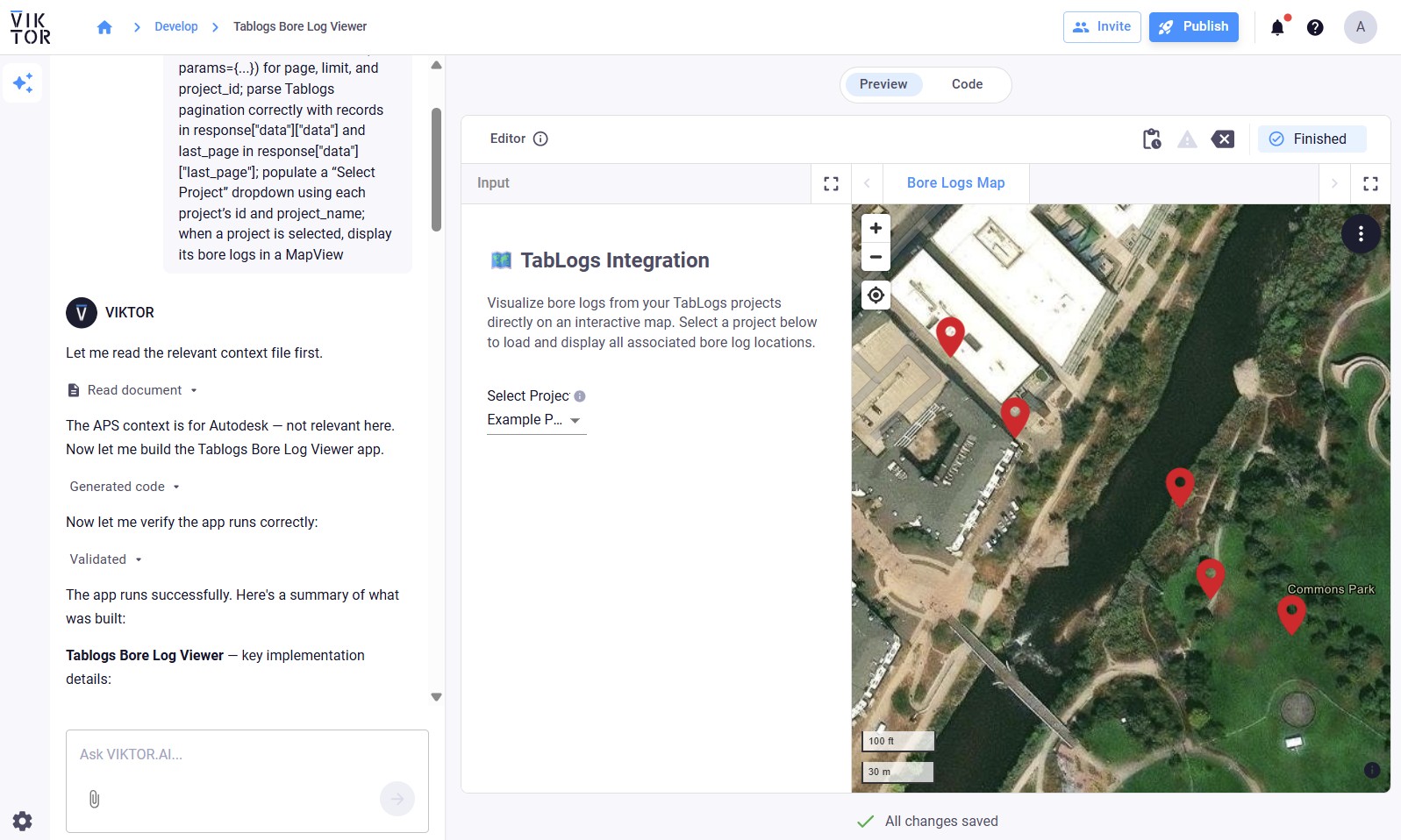Select the Bore Logs Map tab
Image resolution: width=1401 pixels, height=840 pixels.
tap(955, 183)
